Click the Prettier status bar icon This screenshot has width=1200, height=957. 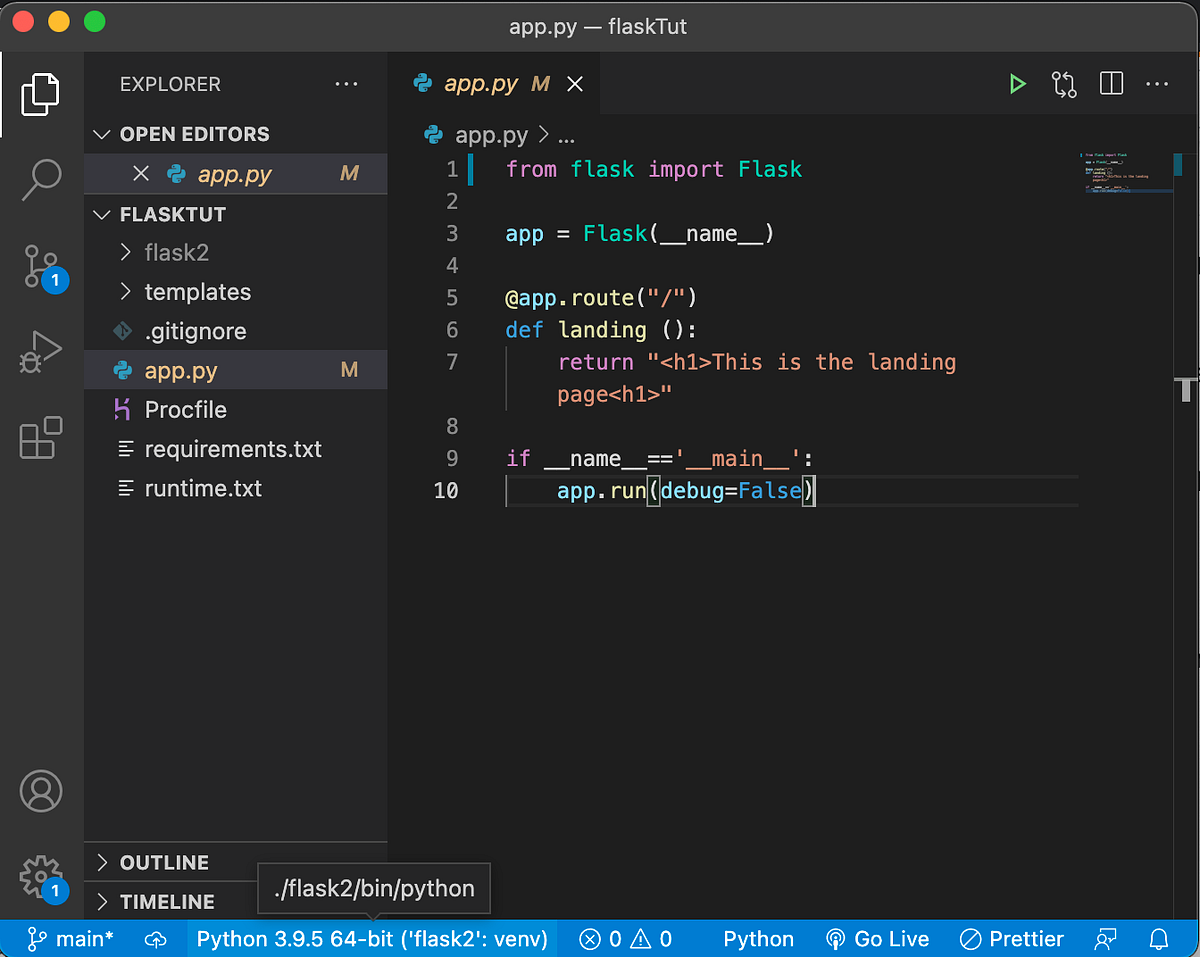point(1010,938)
